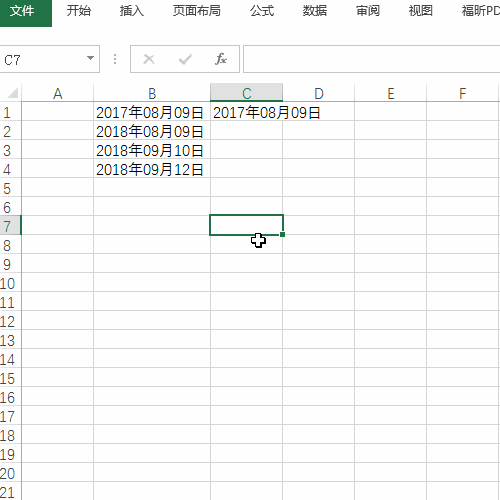This screenshot has width=500, height=500.
Task: Click the fill handle of cell C7
Action: tap(282, 235)
